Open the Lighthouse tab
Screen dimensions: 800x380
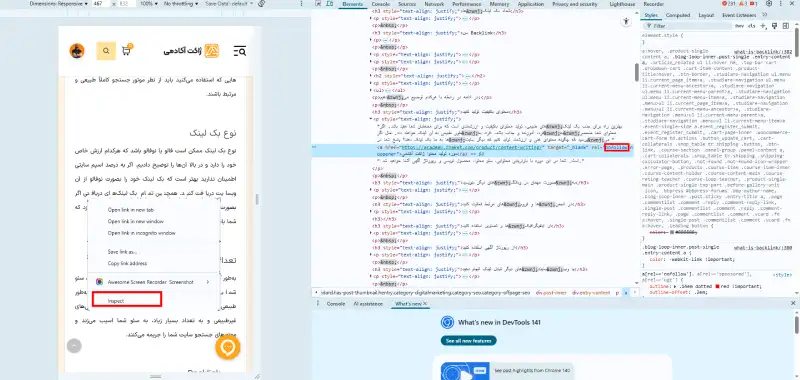pos(622,4)
